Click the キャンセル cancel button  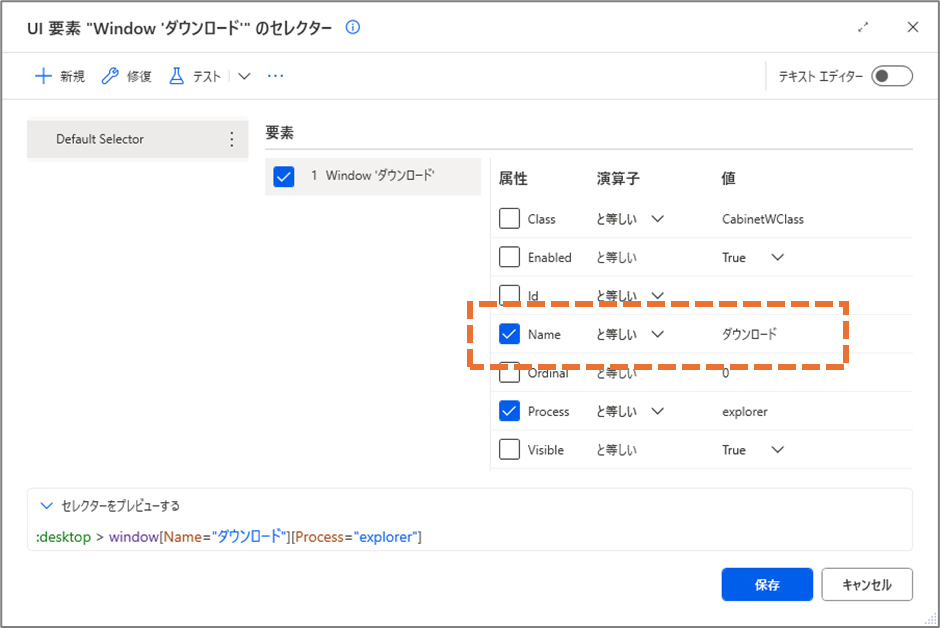coord(867,584)
